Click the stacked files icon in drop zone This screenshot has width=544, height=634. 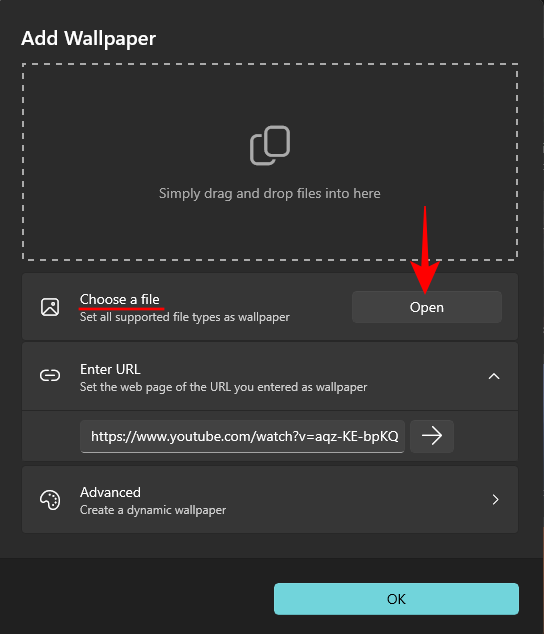(x=270, y=146)
